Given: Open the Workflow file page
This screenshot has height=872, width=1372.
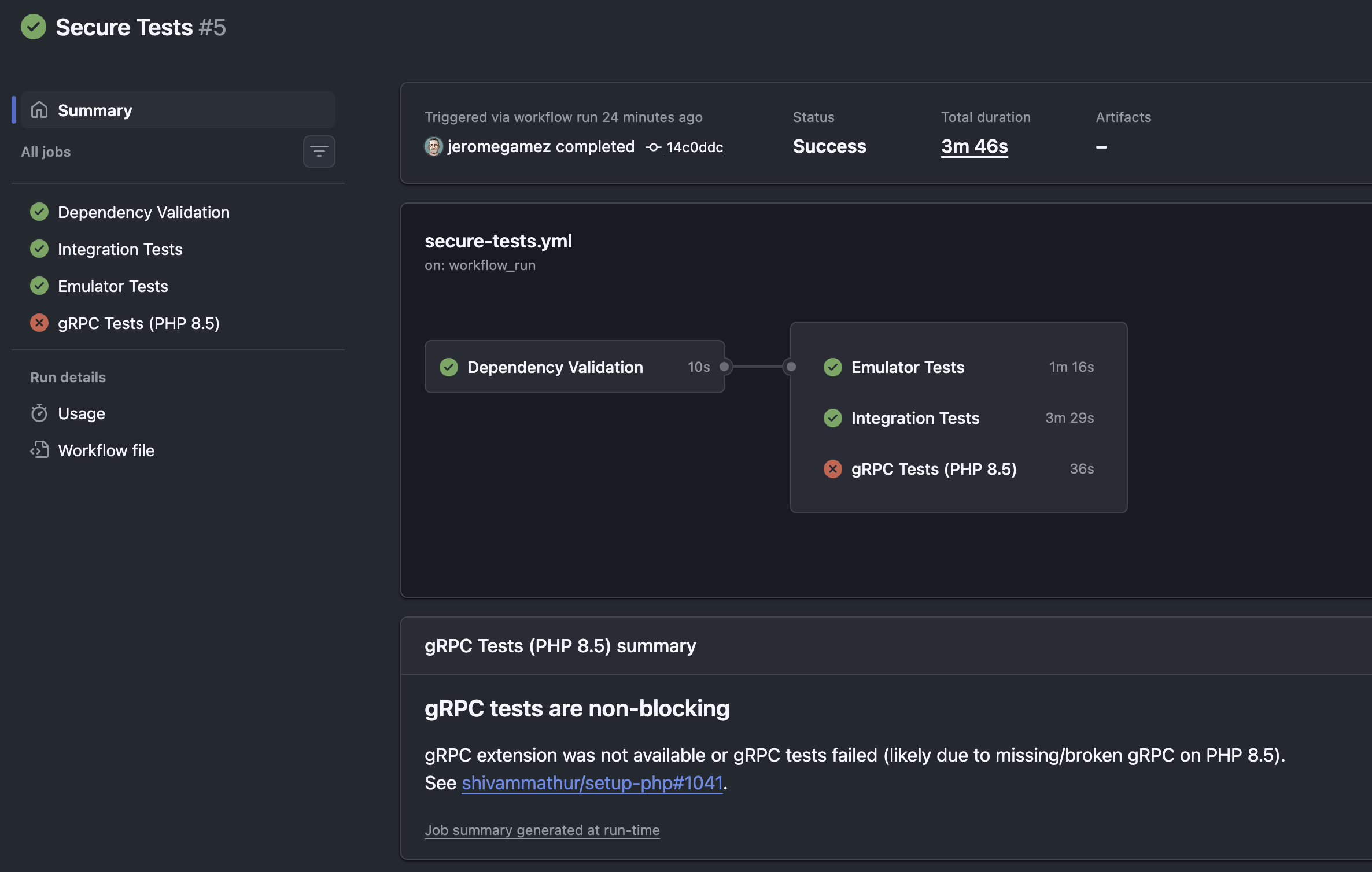Looking at the screenshot, I should coord(106,450).
